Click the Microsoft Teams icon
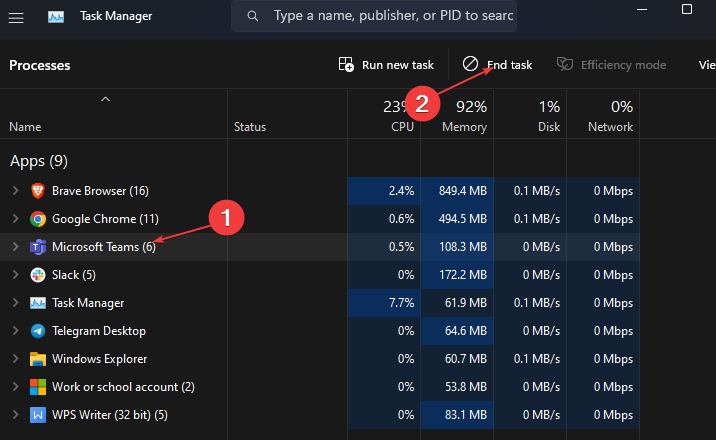 [x=38, y=246]
